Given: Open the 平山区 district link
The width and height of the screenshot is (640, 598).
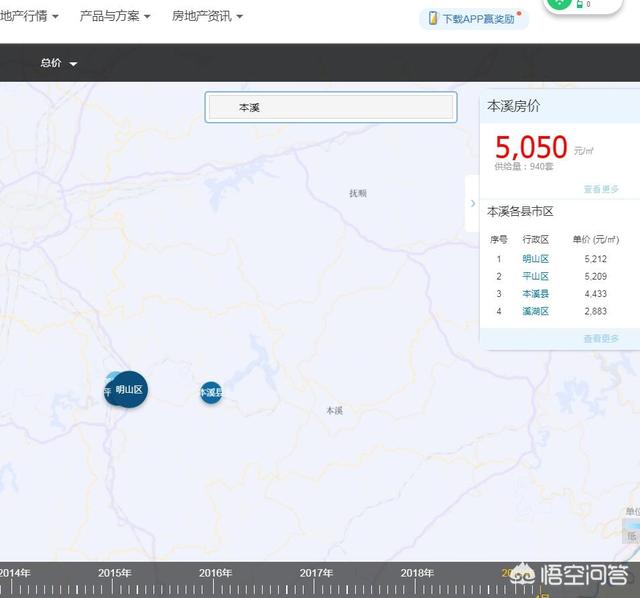Looking at the screenshot, I should tap(535, 276).
